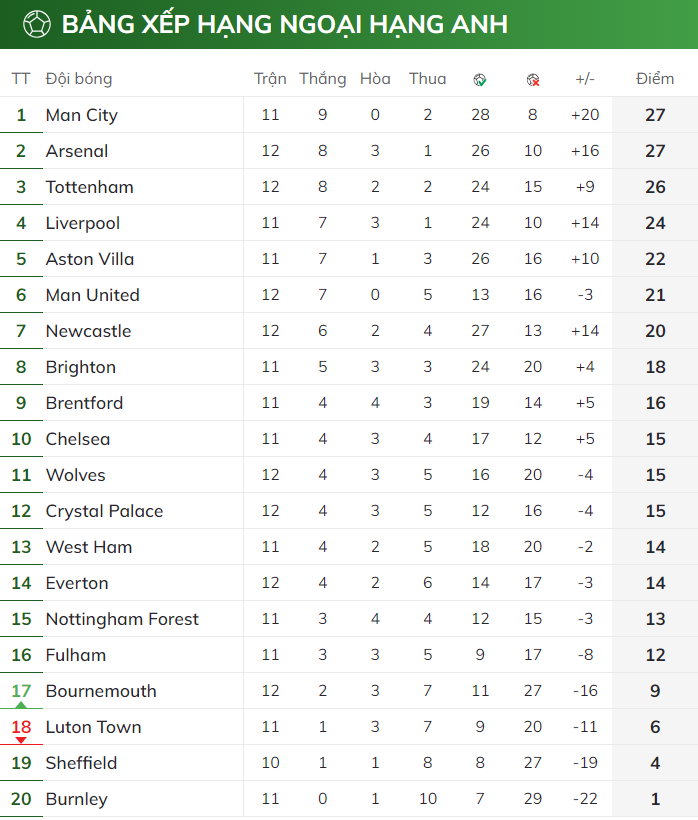Click the Burnley team name
The image size is (698, 820).
click(76, 799)
